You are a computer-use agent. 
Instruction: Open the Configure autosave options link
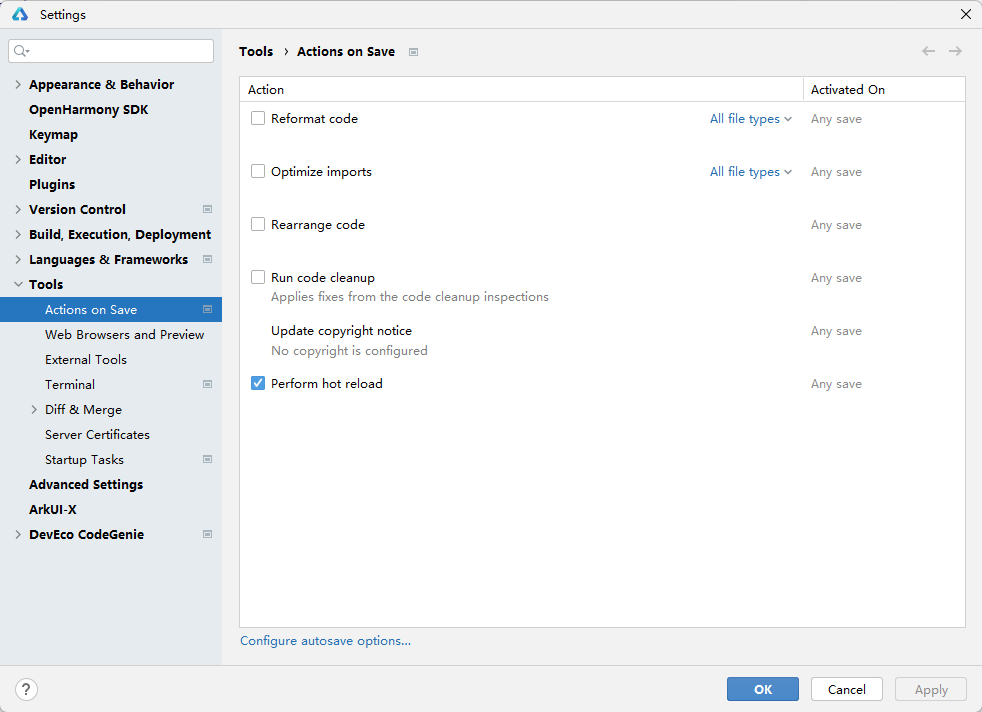pos(325,641)
